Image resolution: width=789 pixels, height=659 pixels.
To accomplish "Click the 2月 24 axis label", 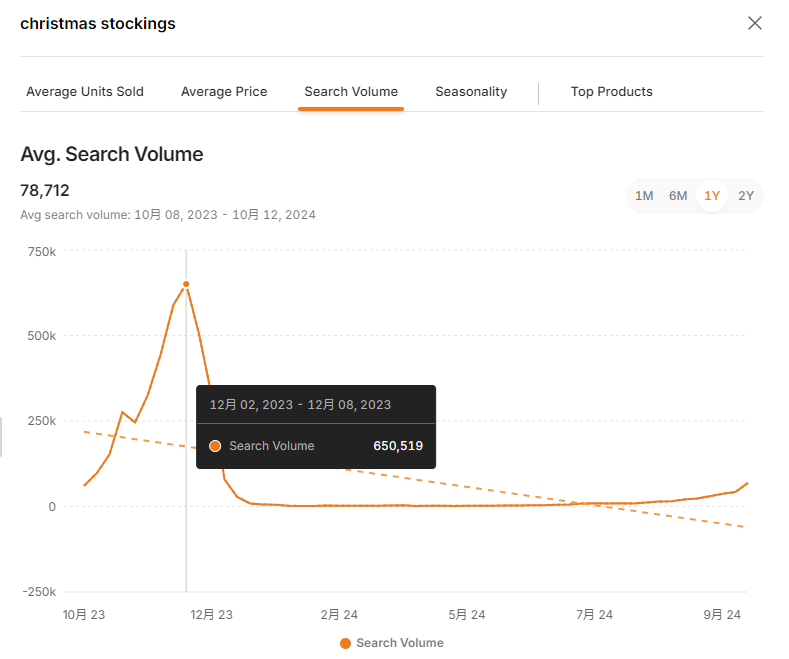I will point(339,615).
